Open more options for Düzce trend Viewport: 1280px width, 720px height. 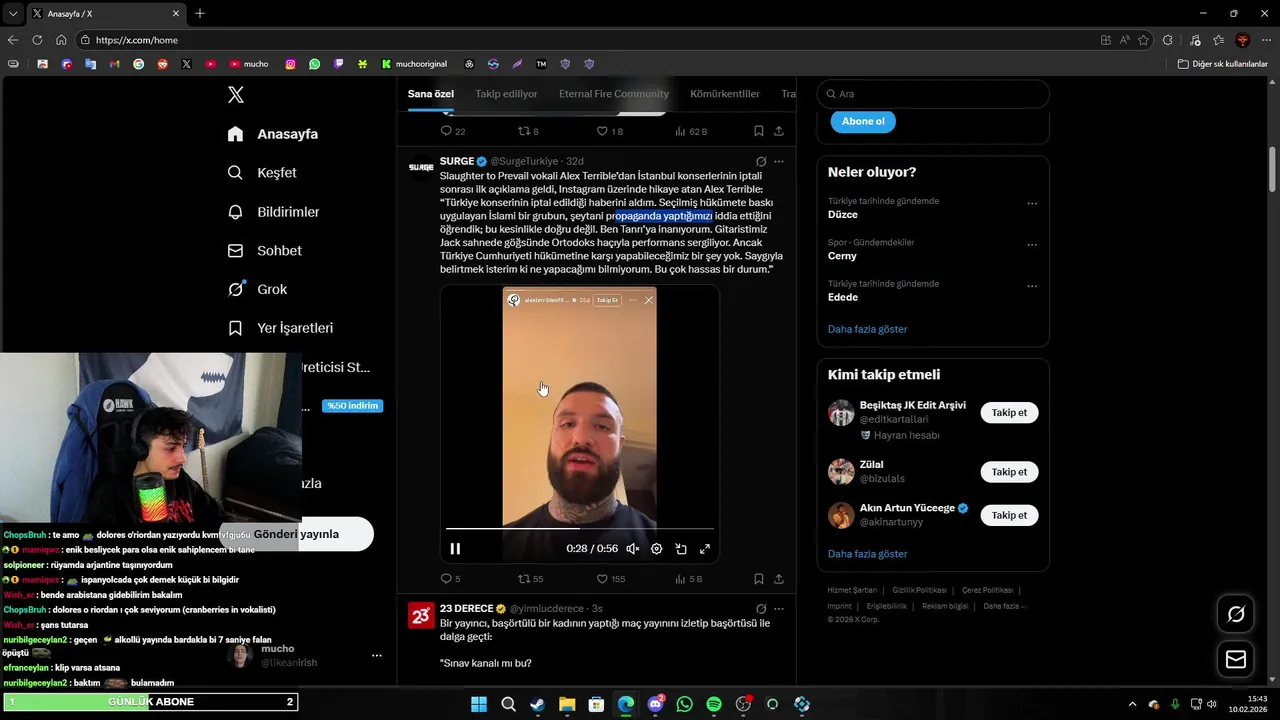tap(1032, 203)
